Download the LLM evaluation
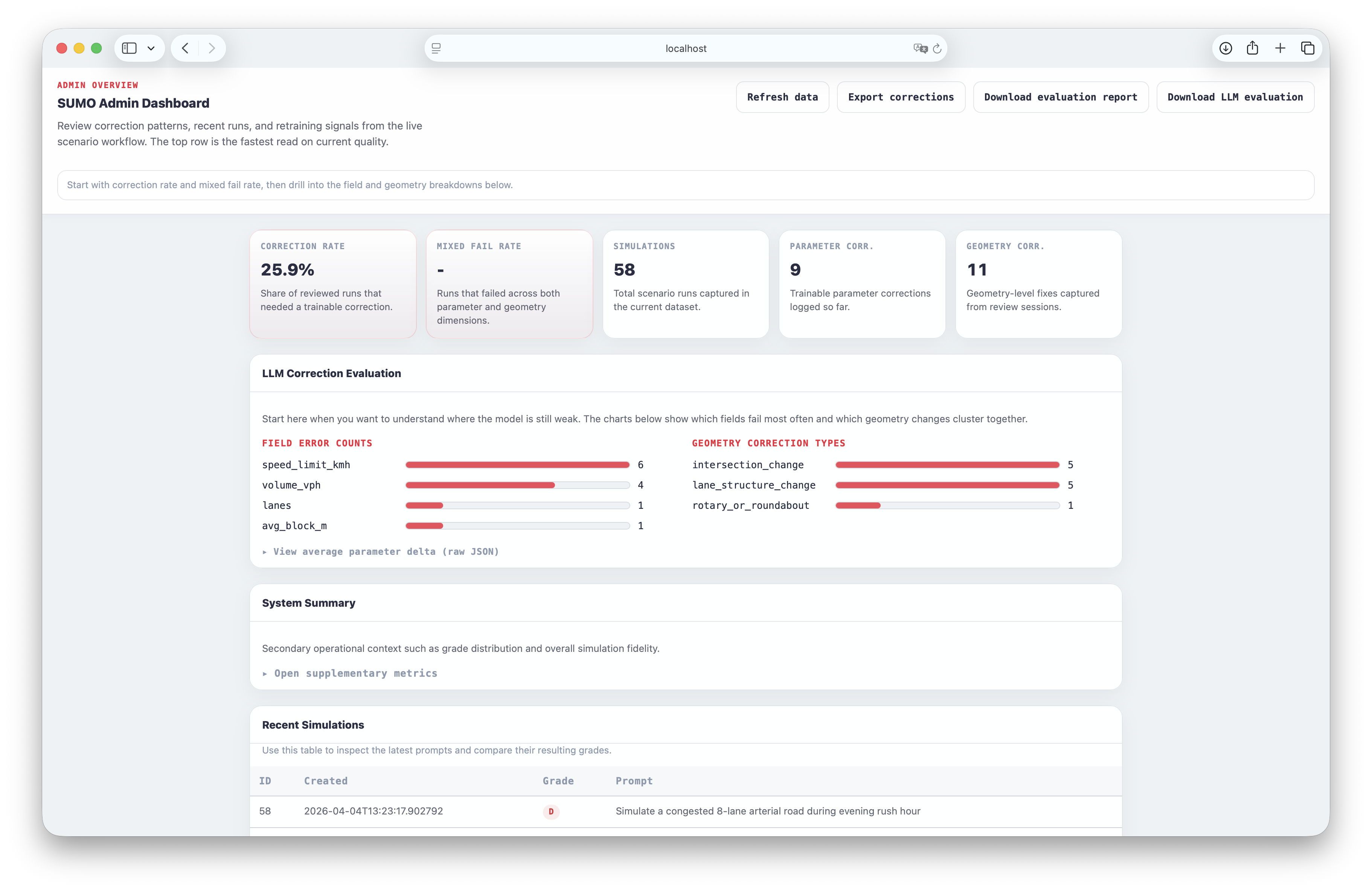 [x=1235, y=97]
